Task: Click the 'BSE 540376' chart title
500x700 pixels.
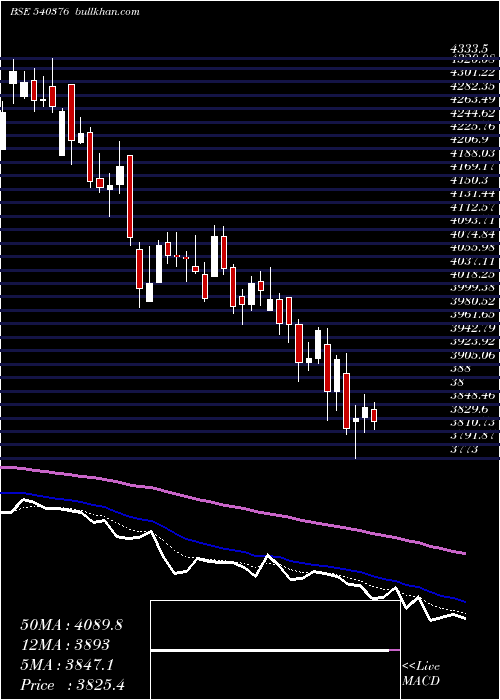Action: (39, 12)
